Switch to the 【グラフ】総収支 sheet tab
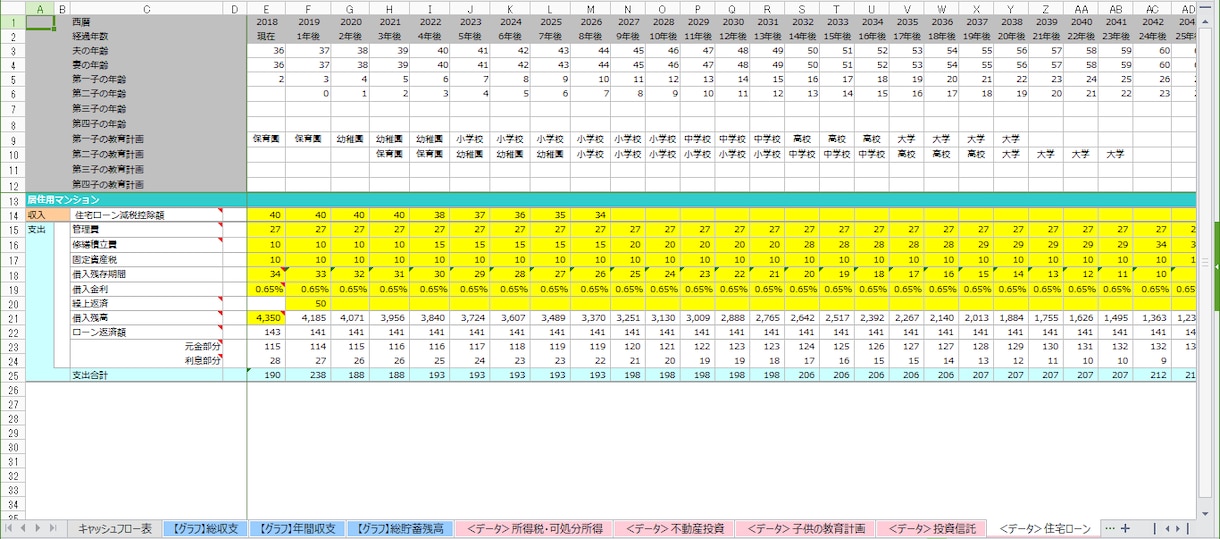Viewport: 1220px width, 539px height. [x=204, y=528]
